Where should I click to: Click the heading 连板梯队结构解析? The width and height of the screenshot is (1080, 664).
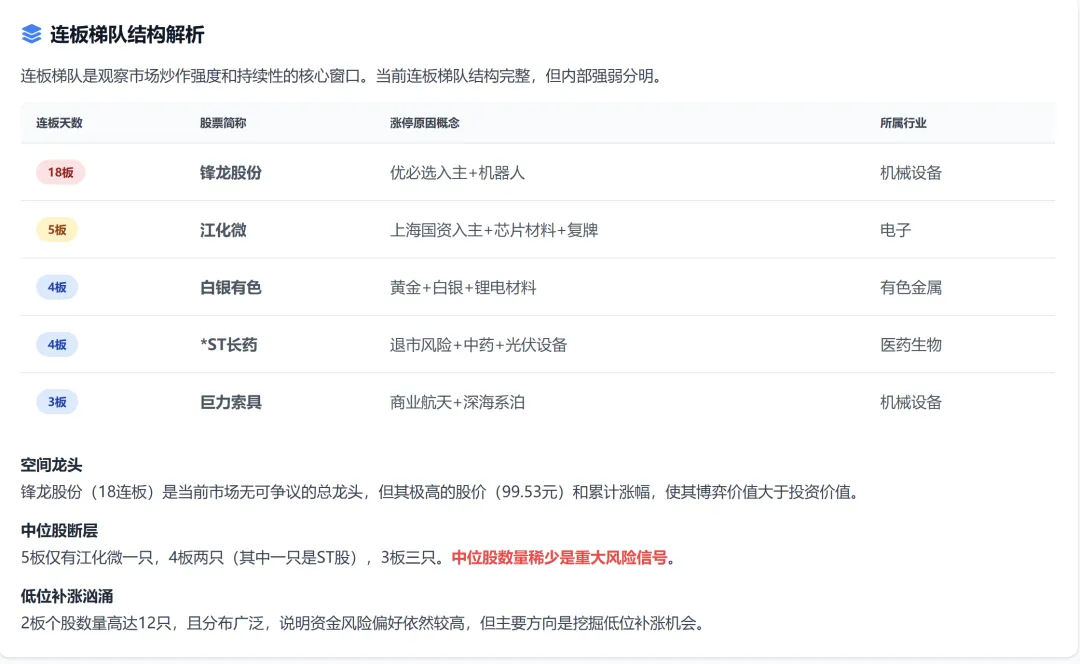[x=127, y=34]
